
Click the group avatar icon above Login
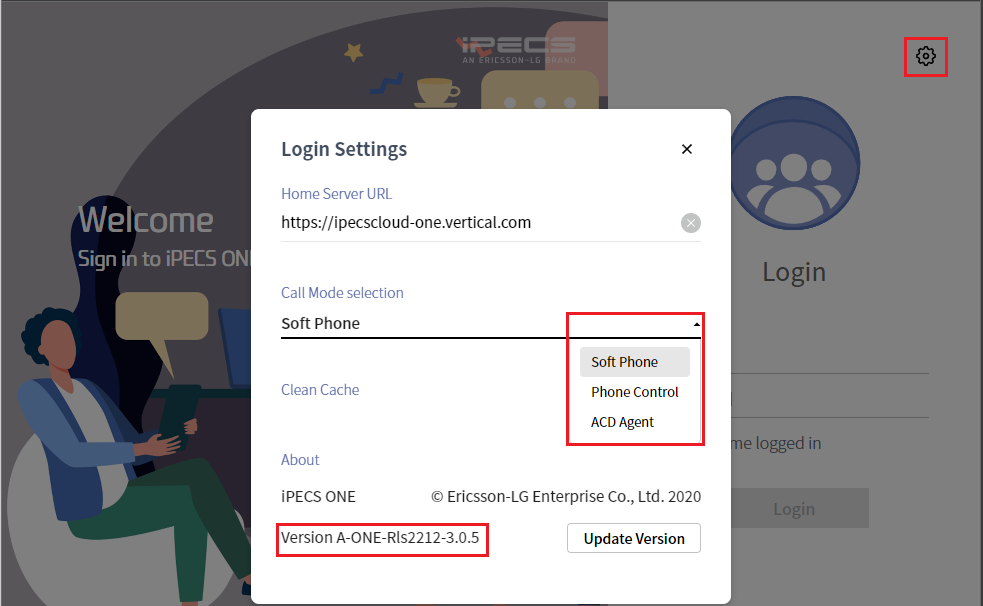794,163
